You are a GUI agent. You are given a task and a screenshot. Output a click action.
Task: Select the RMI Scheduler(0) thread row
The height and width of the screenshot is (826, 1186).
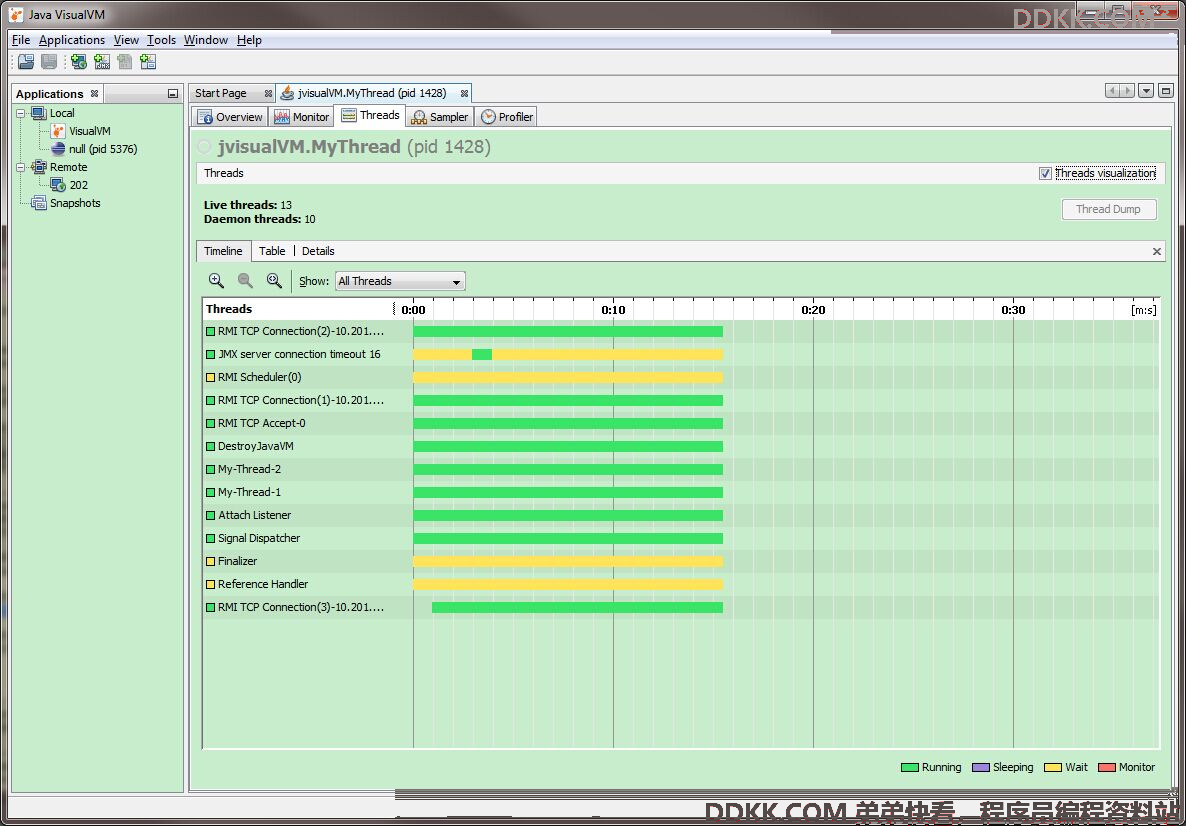681,377
